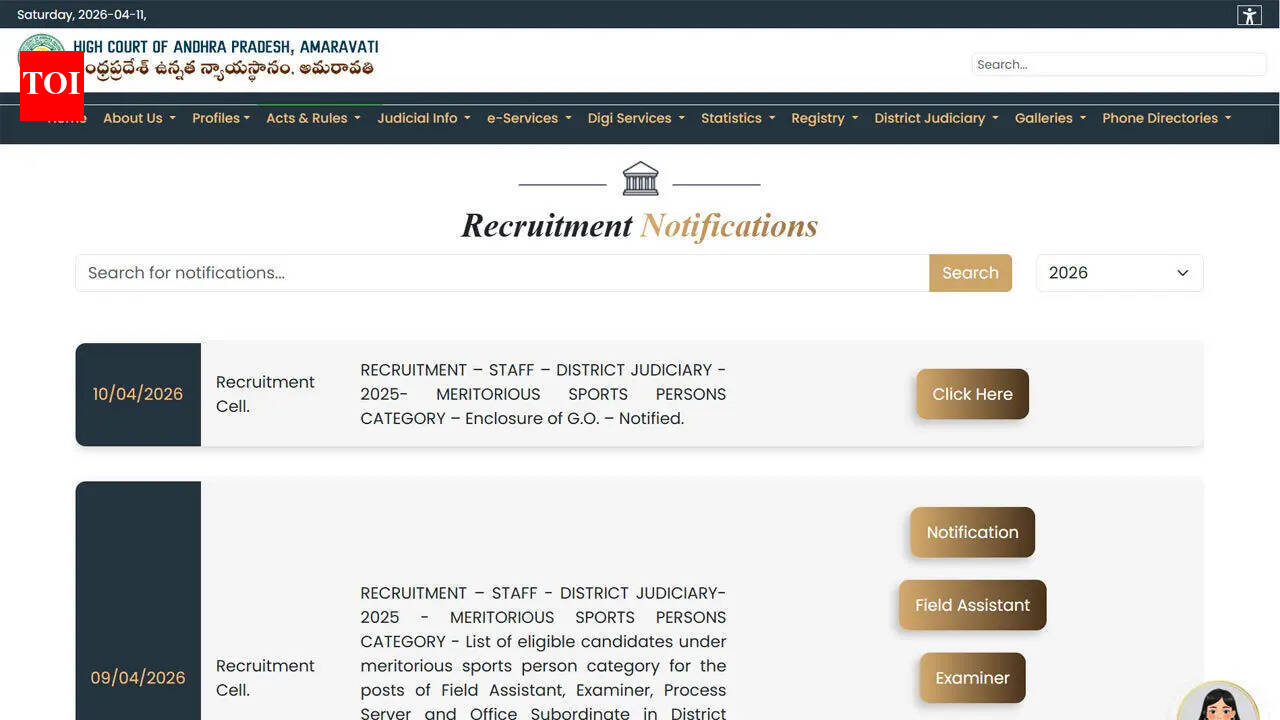1280x720 pixels.
Task: Click the accessibility icon in the top bar
Action: (x=1248, y=15)
